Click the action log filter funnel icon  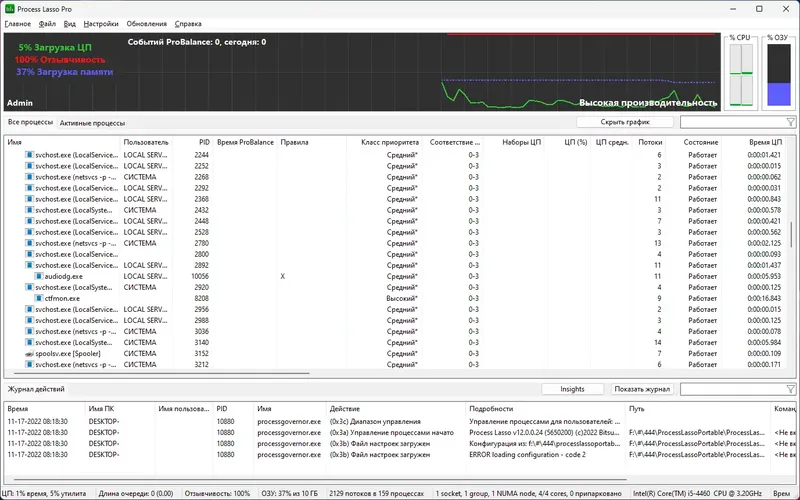790,389
